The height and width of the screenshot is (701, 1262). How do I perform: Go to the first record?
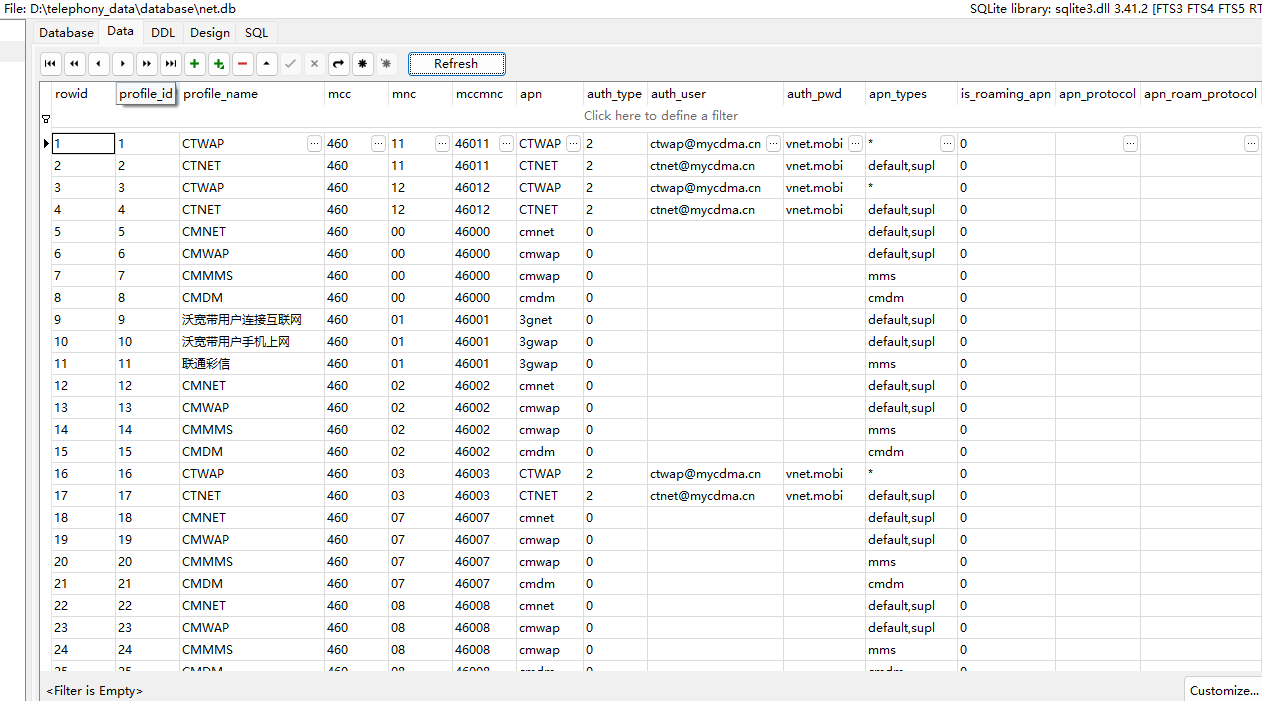(x=51, y=64)
